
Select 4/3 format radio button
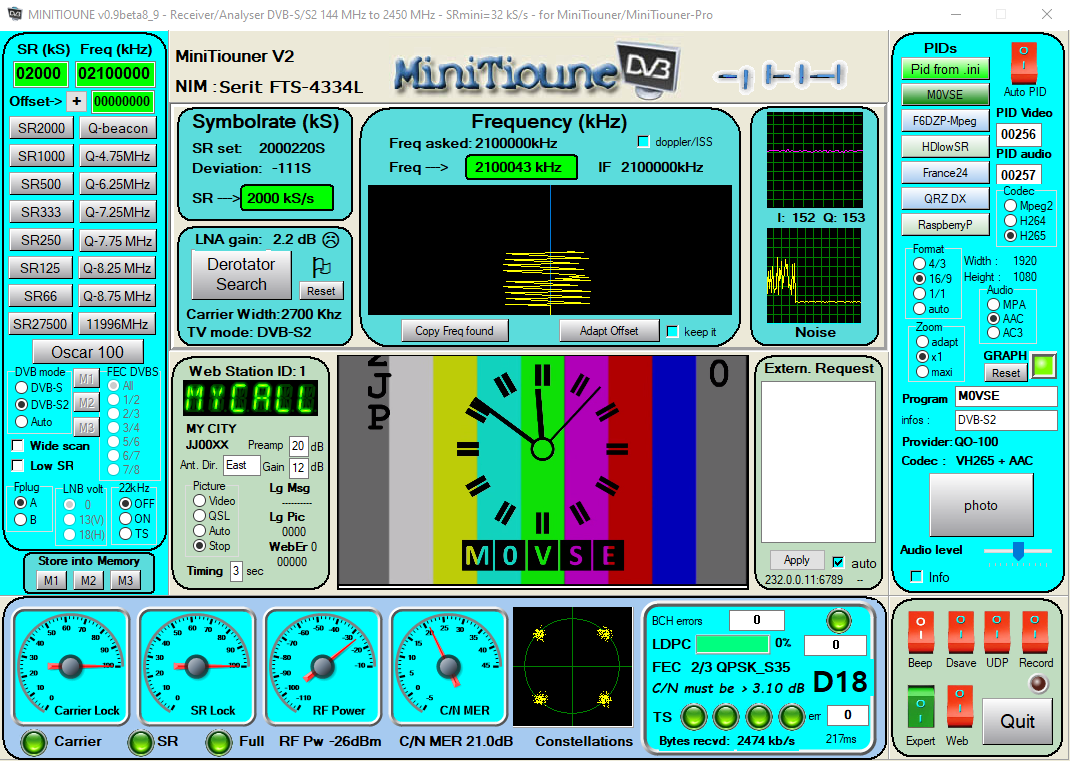920,263
